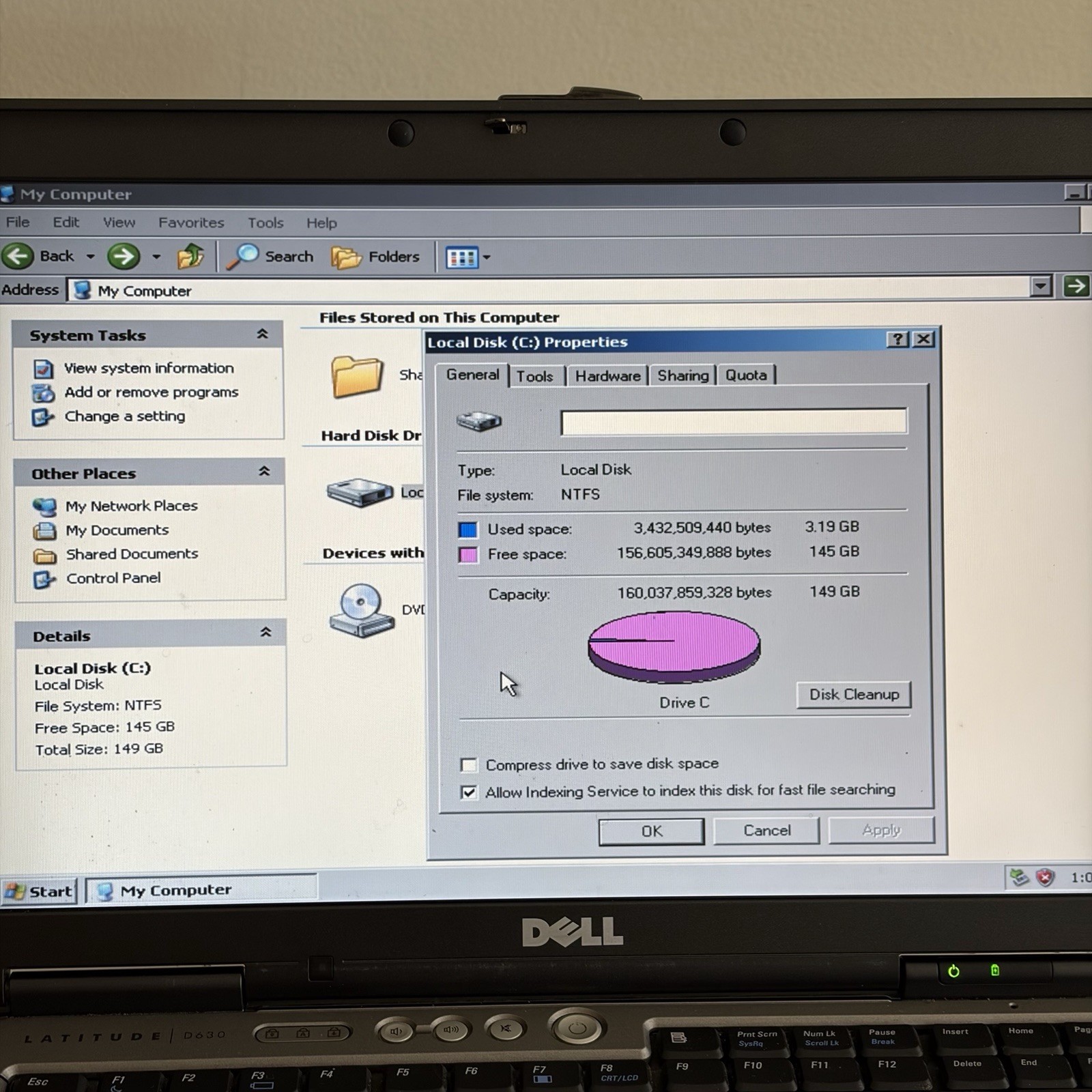Open the File menu

[x=18, y=222]
